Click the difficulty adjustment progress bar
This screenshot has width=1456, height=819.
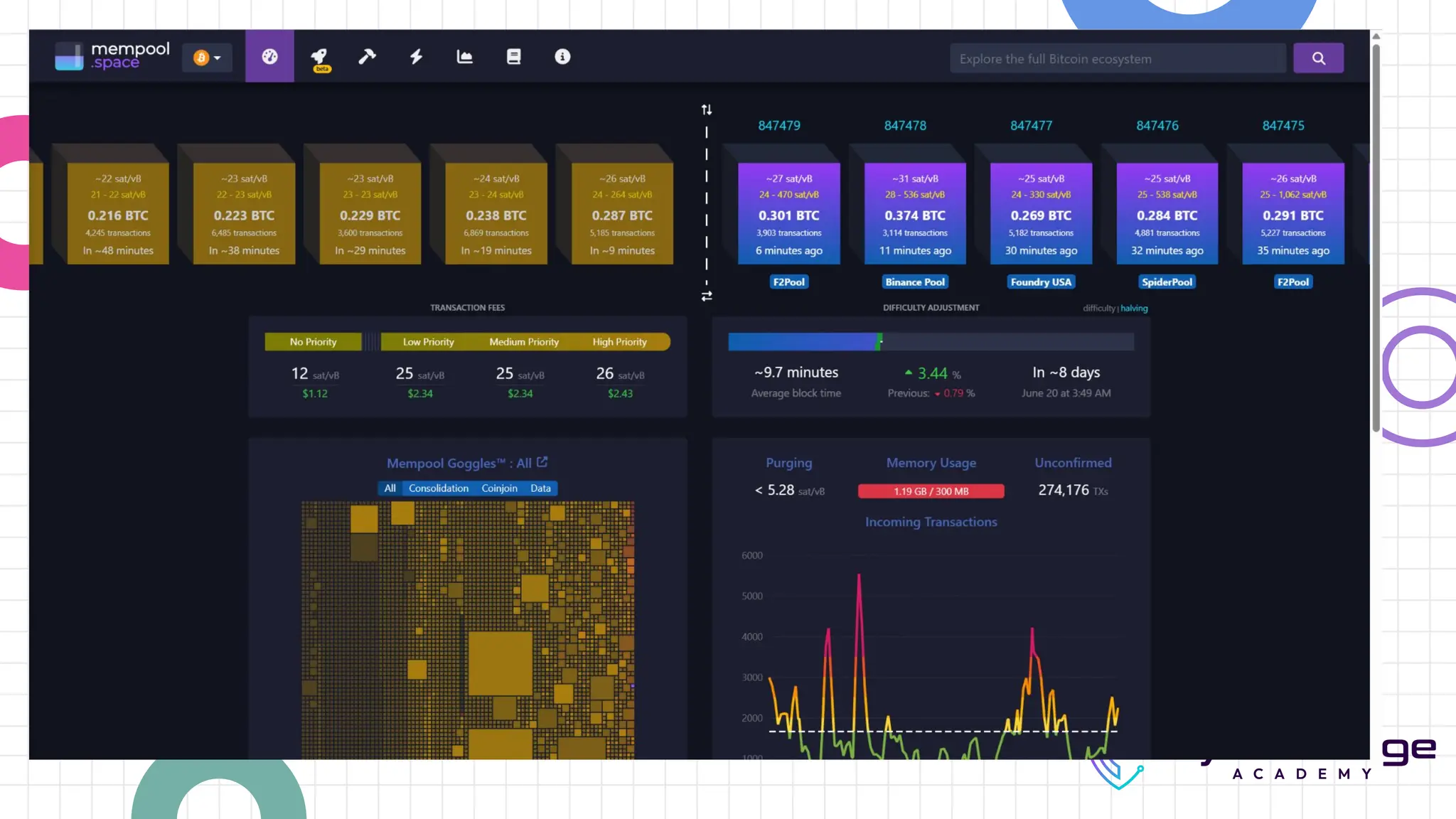(930, 342)
